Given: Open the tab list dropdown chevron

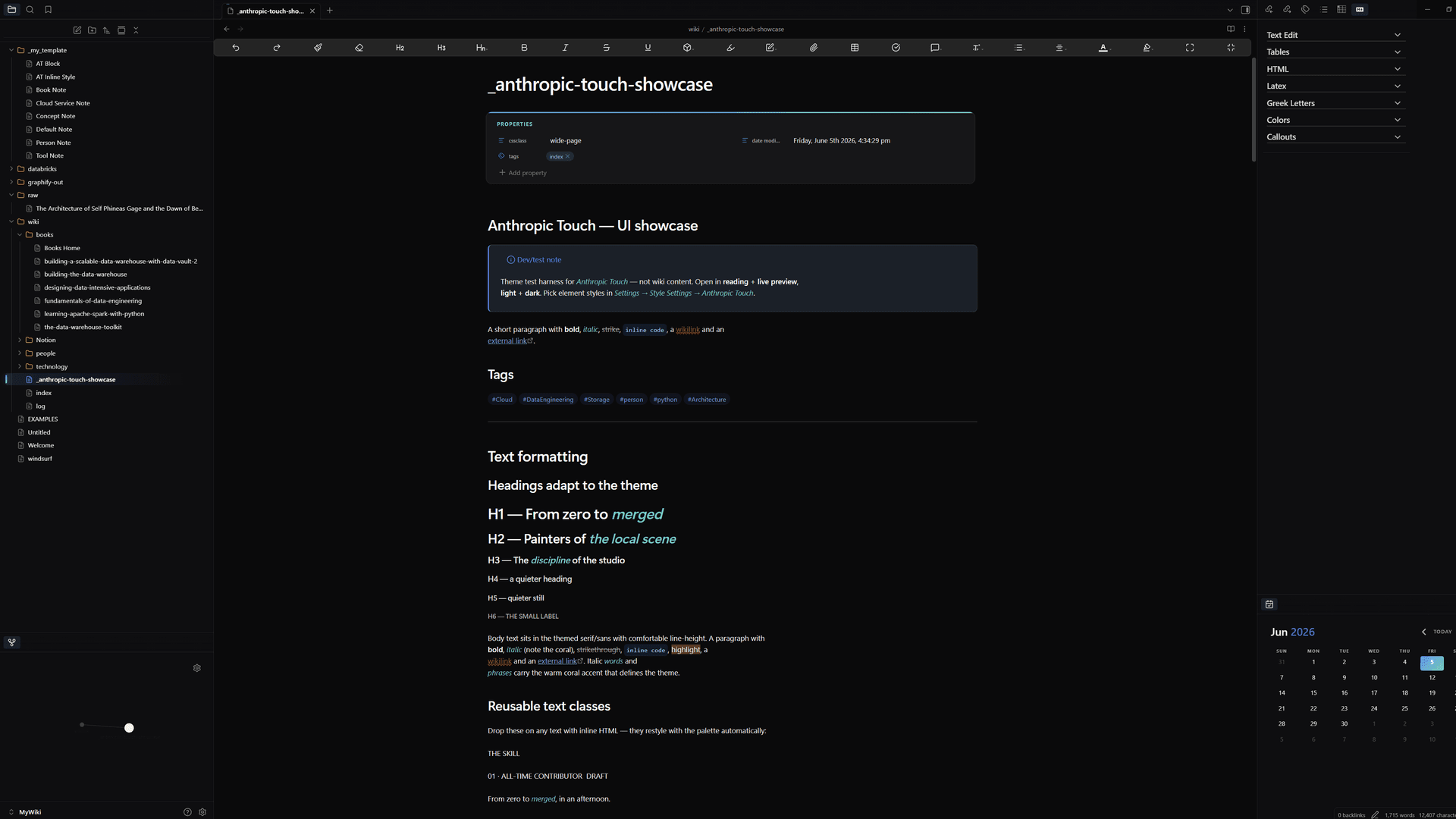Looking at the screenshot, I should [x=1230, y=10].
